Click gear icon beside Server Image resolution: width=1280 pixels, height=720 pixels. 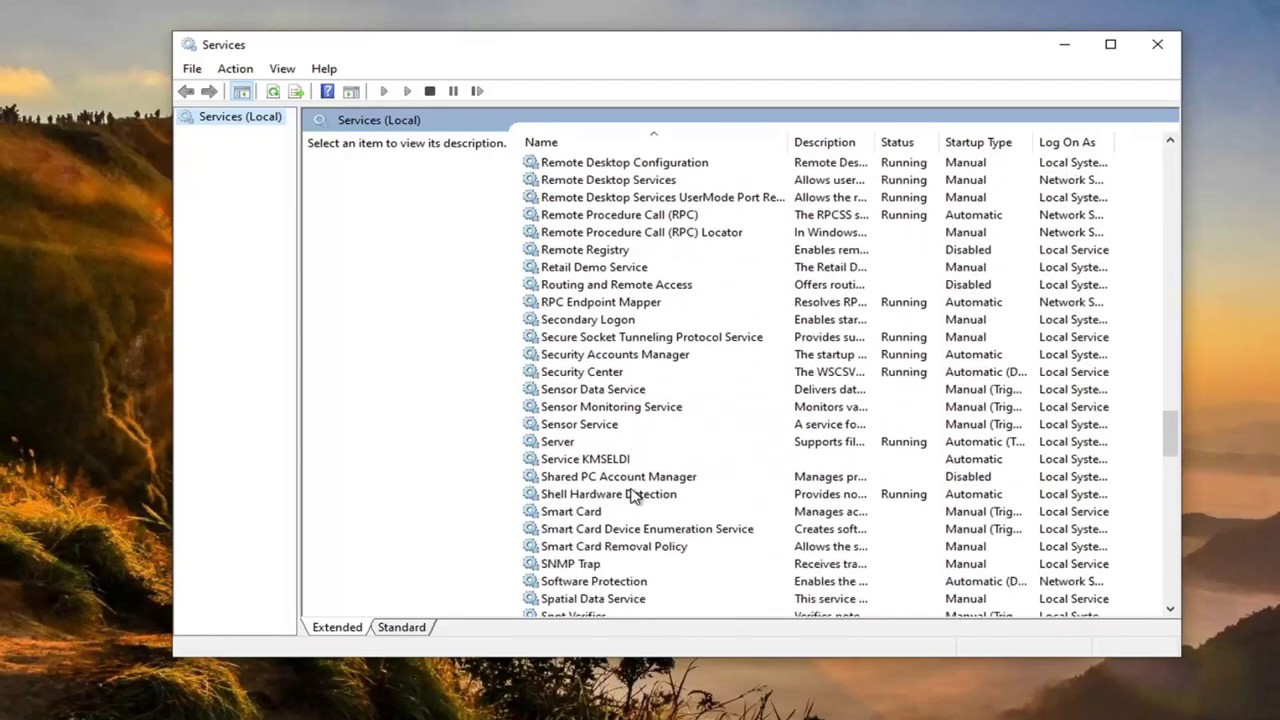coord(530,442)
